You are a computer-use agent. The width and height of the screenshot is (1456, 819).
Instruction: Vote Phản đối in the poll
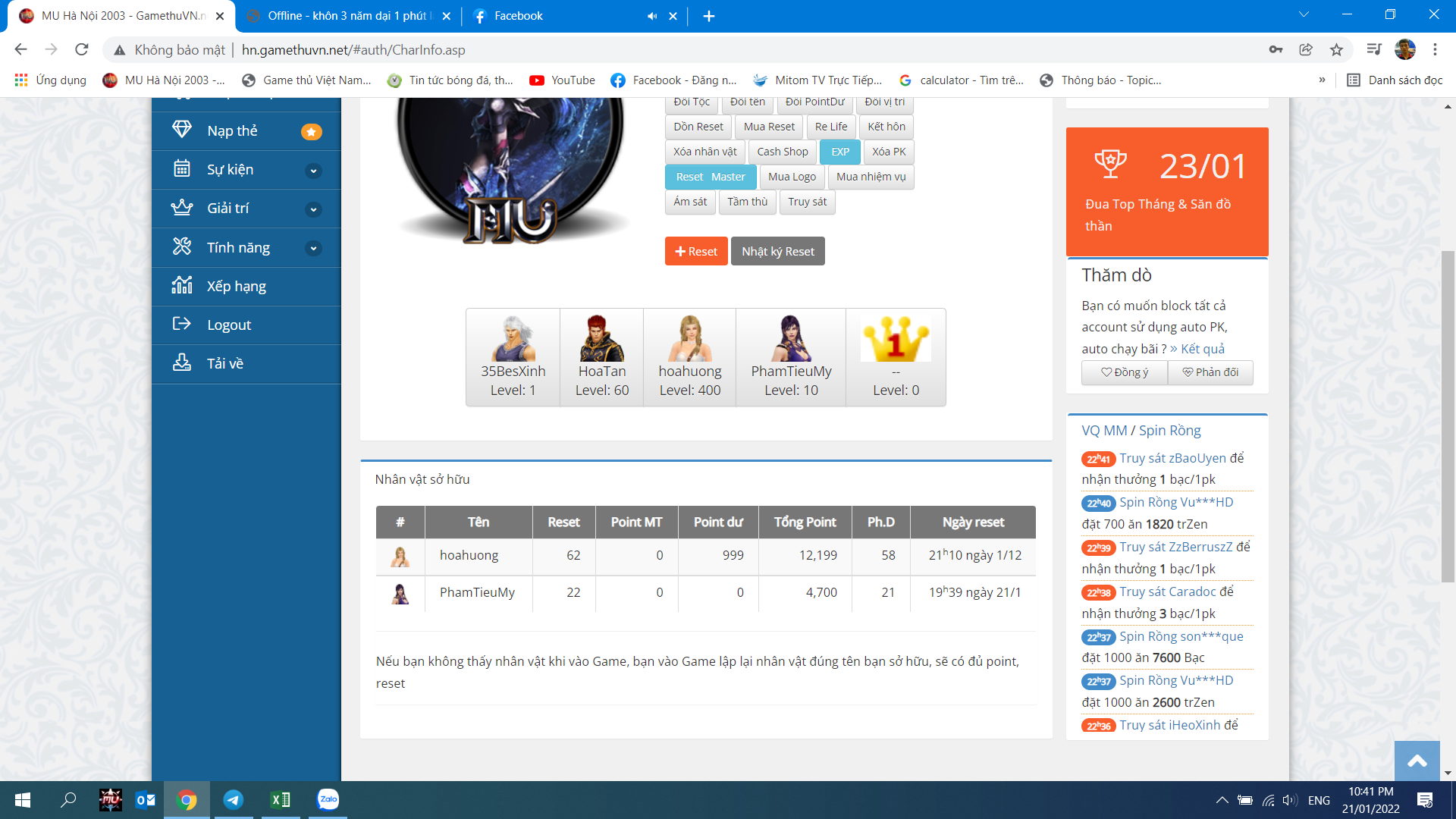(1210, 372)
